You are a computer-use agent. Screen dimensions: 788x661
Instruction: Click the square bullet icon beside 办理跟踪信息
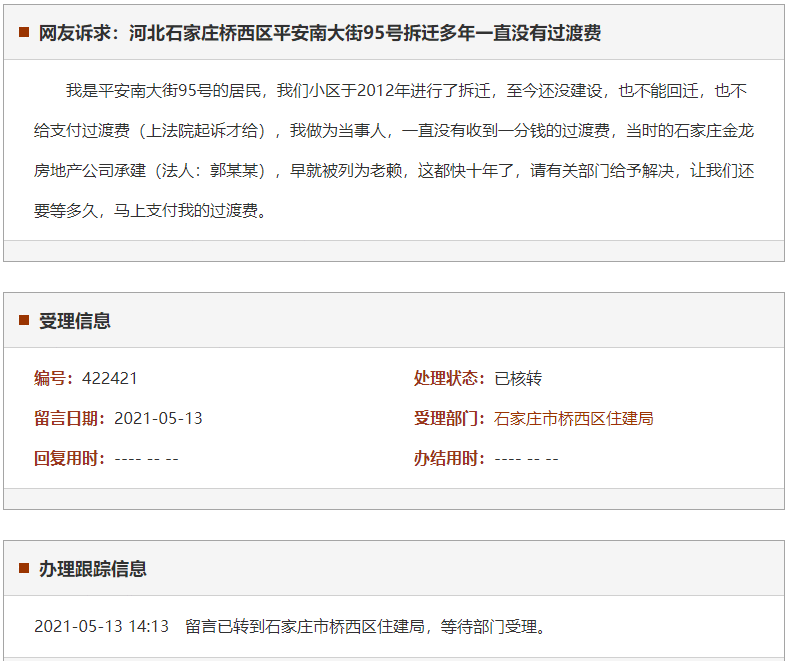24,569
